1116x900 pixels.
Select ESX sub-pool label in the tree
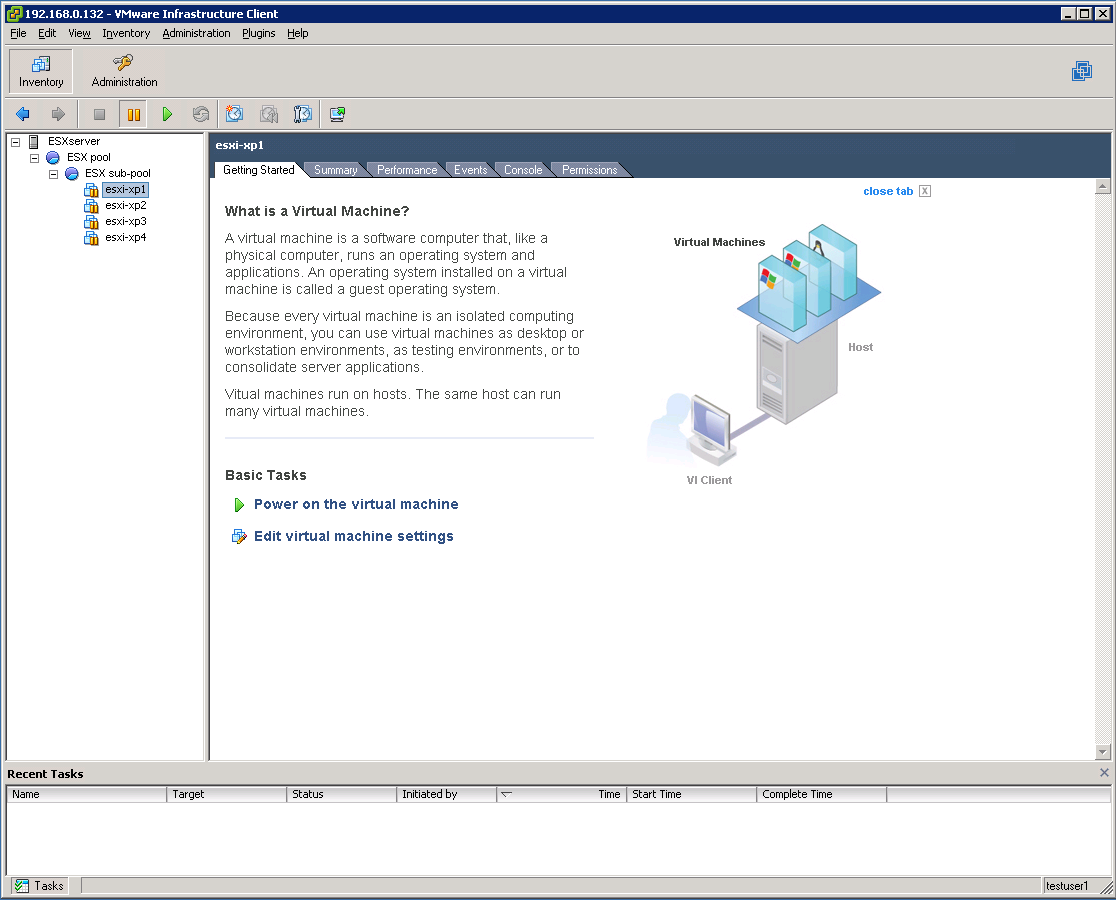pyautogui.click(x=117, y=174)
